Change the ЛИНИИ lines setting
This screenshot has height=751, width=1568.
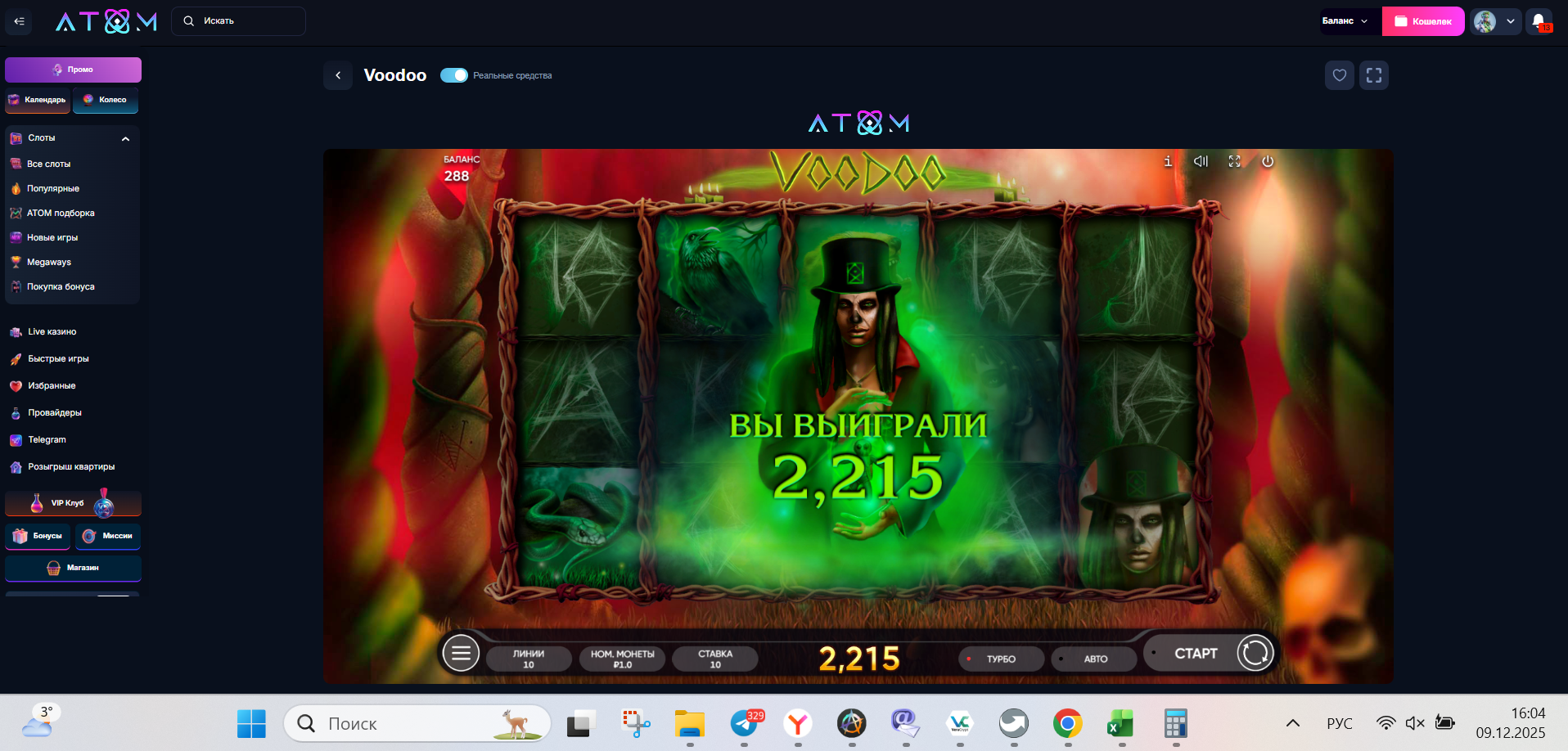[529, 659]
